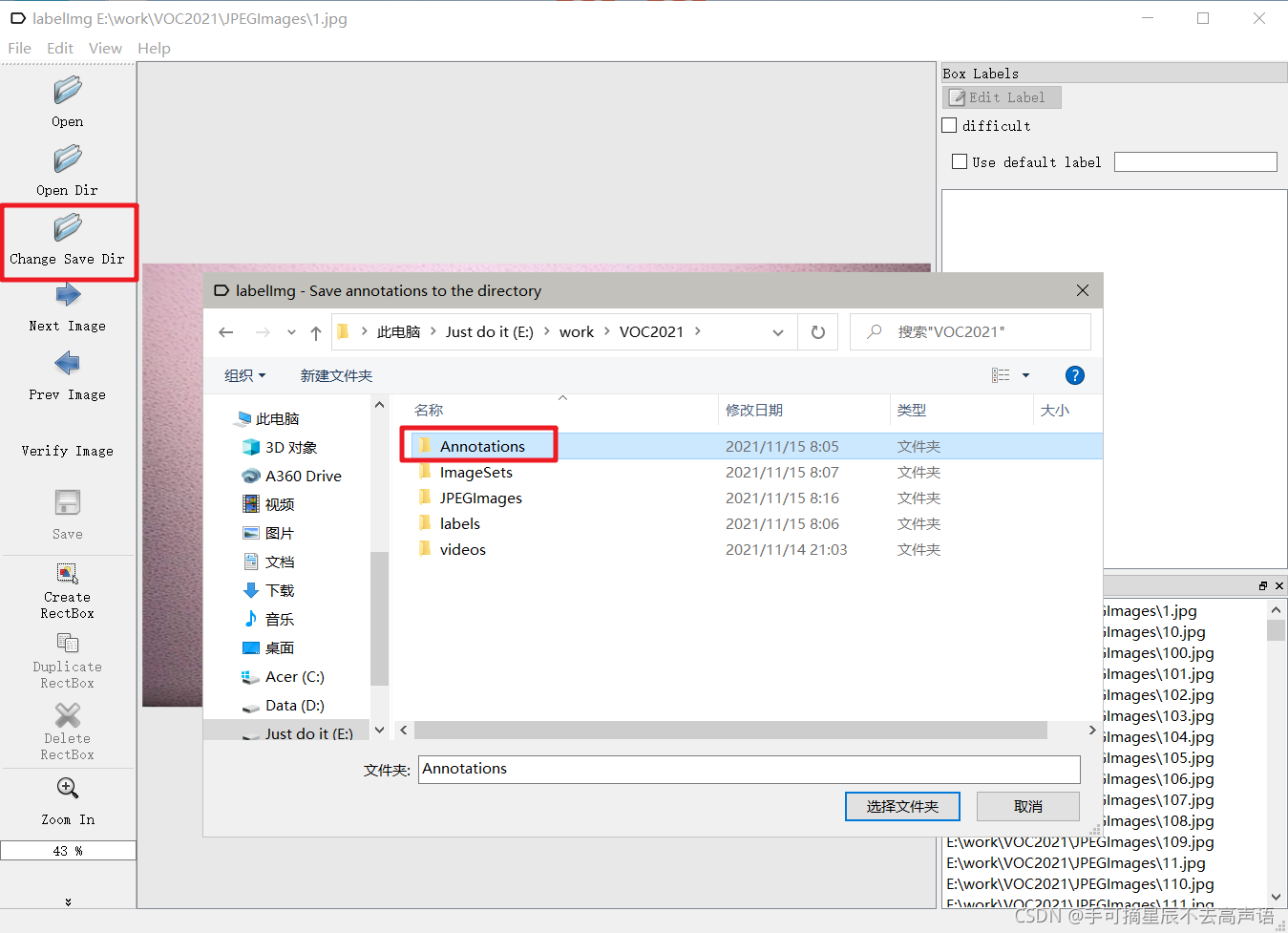This screenshot has width=1288, height=933.
Task: Click the Zoom In tool
Action: click(x=68, y=800)
